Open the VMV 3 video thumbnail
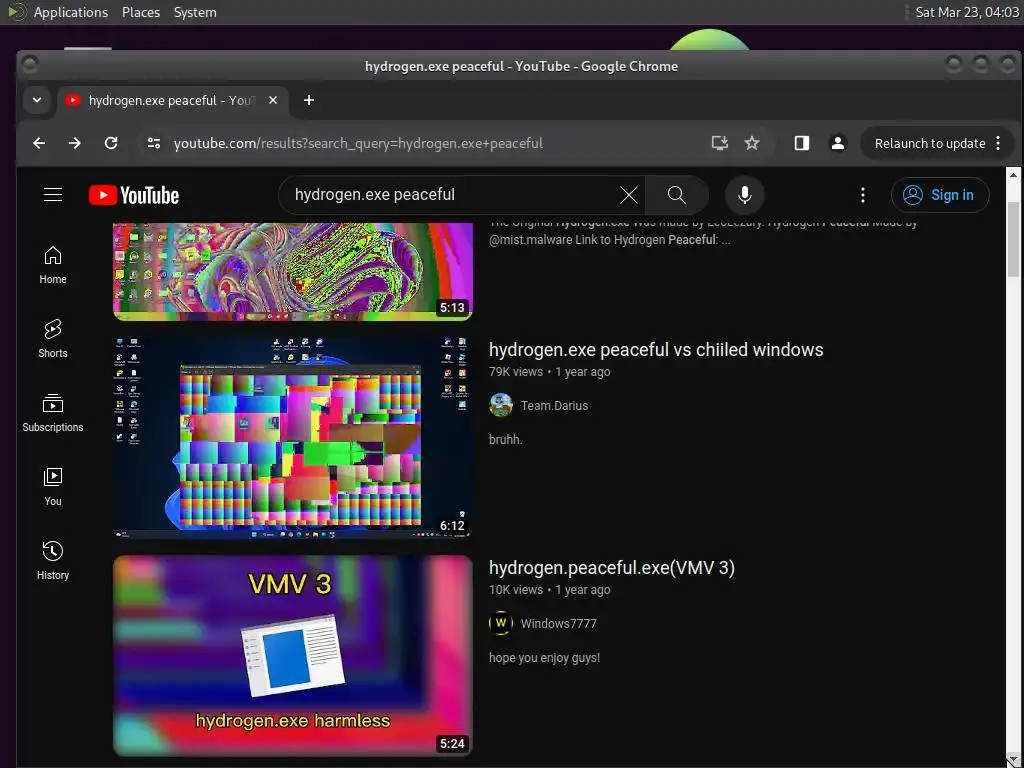Image resolution: width=1024 pixels, height=768 pixels. 293,655
